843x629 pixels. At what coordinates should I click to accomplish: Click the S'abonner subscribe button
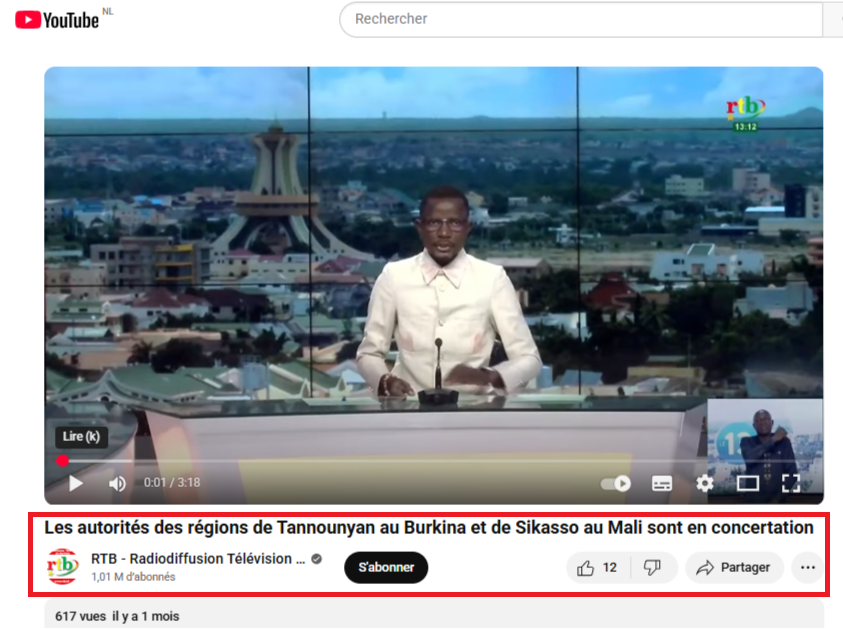tap(386, 568)
